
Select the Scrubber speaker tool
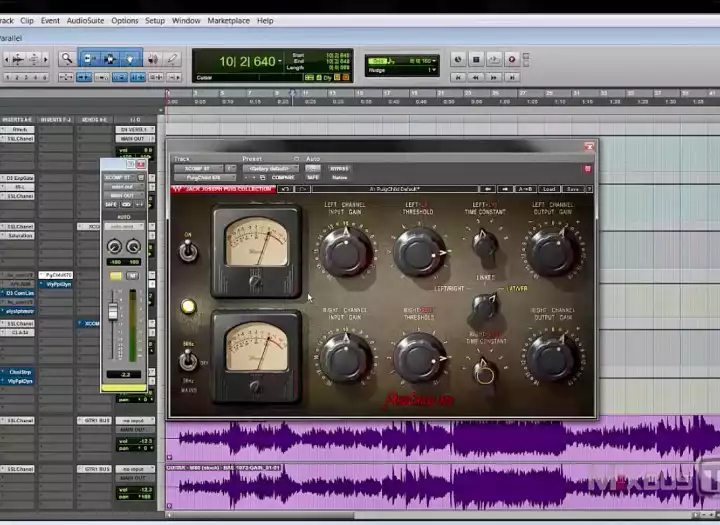[x=153, y=59]
